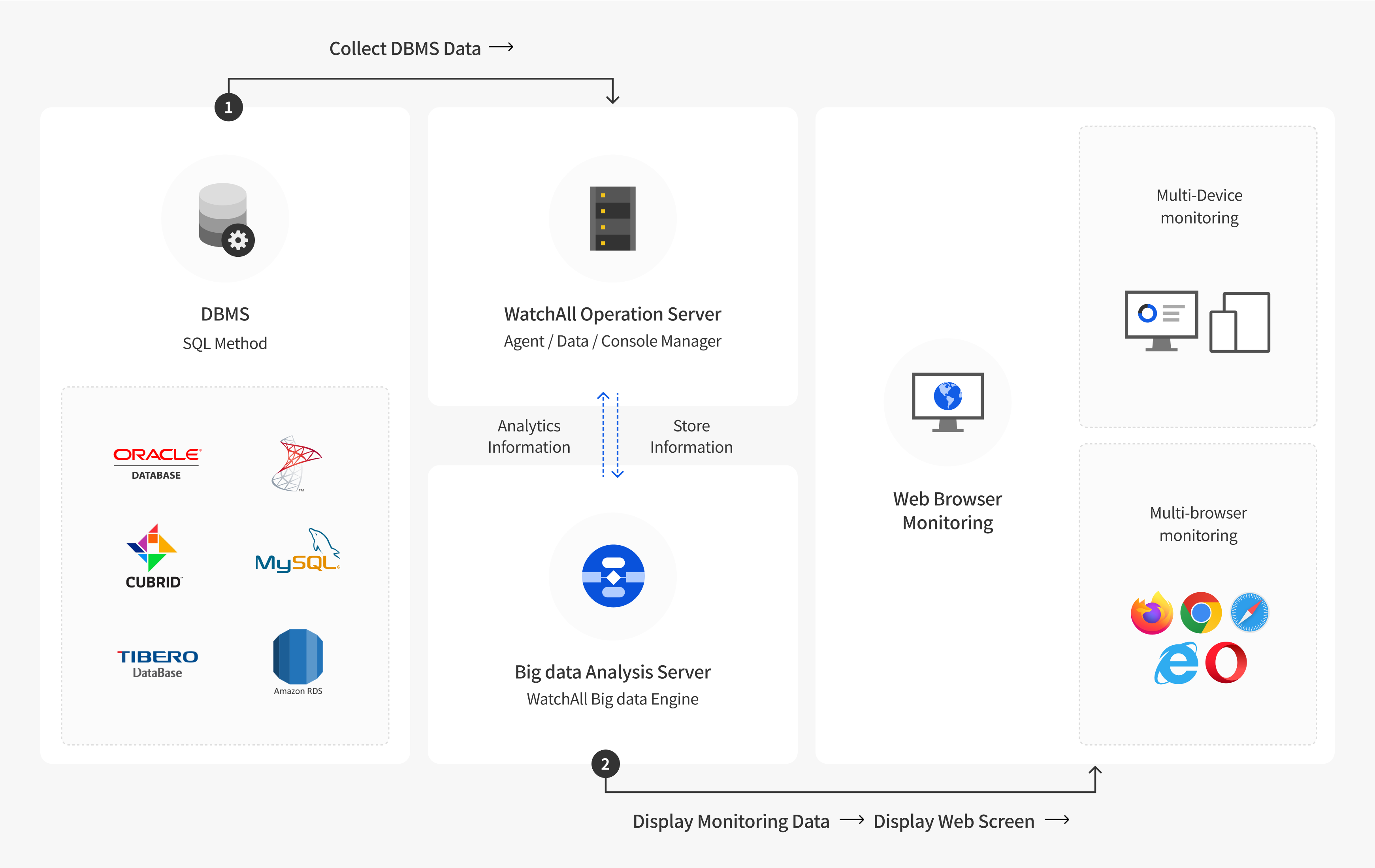Click the Firefox browser icon
1375x868 pixels.
[1151, 613]
